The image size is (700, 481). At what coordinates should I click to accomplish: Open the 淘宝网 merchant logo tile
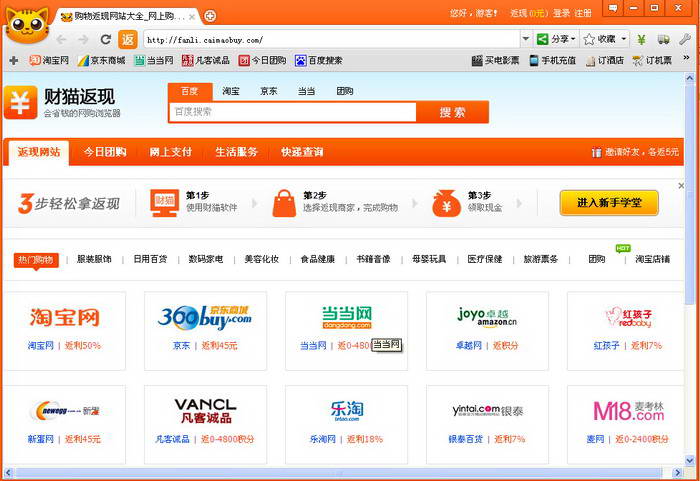tap(65, 317)
